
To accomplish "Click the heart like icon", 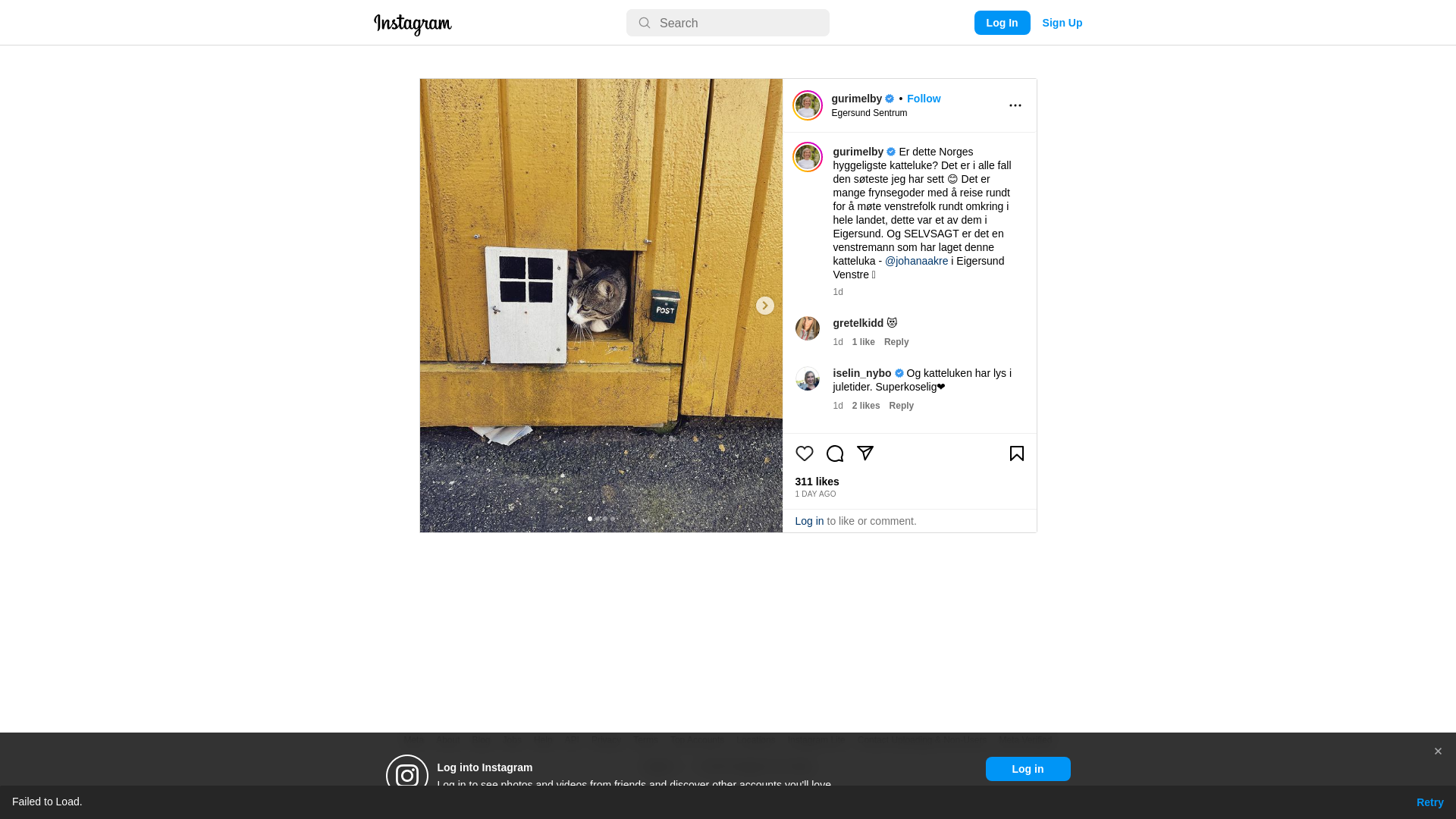I will [x=804, y=453].
